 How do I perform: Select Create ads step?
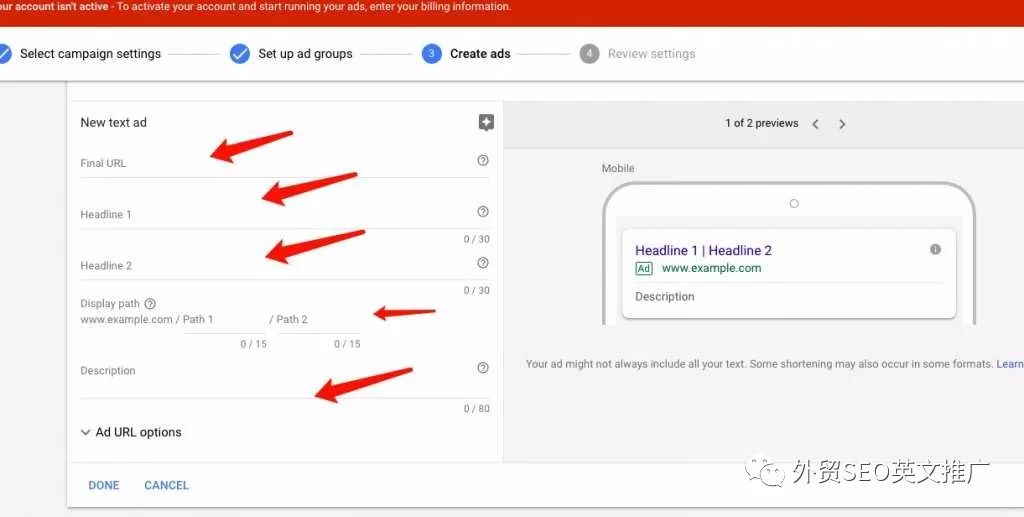click(x=466, y=54)
